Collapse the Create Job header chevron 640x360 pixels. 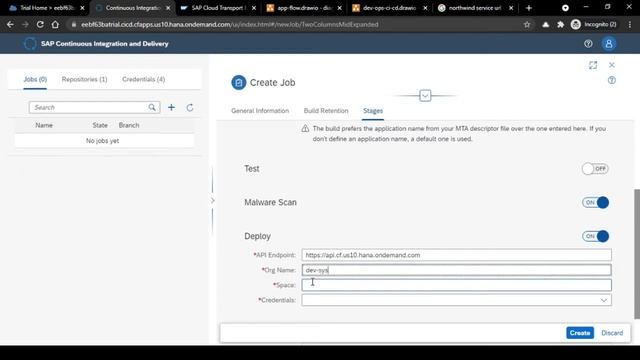[425, 96]
